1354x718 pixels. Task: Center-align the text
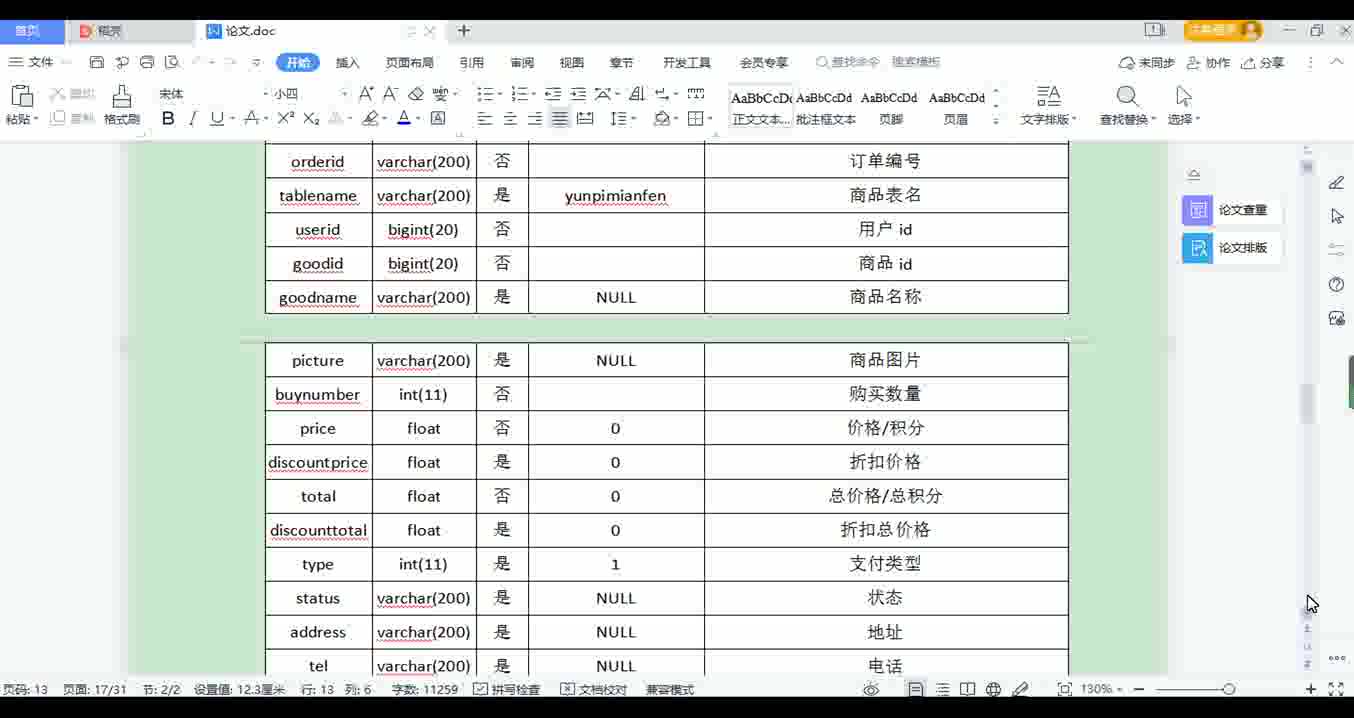click(510, 119)
